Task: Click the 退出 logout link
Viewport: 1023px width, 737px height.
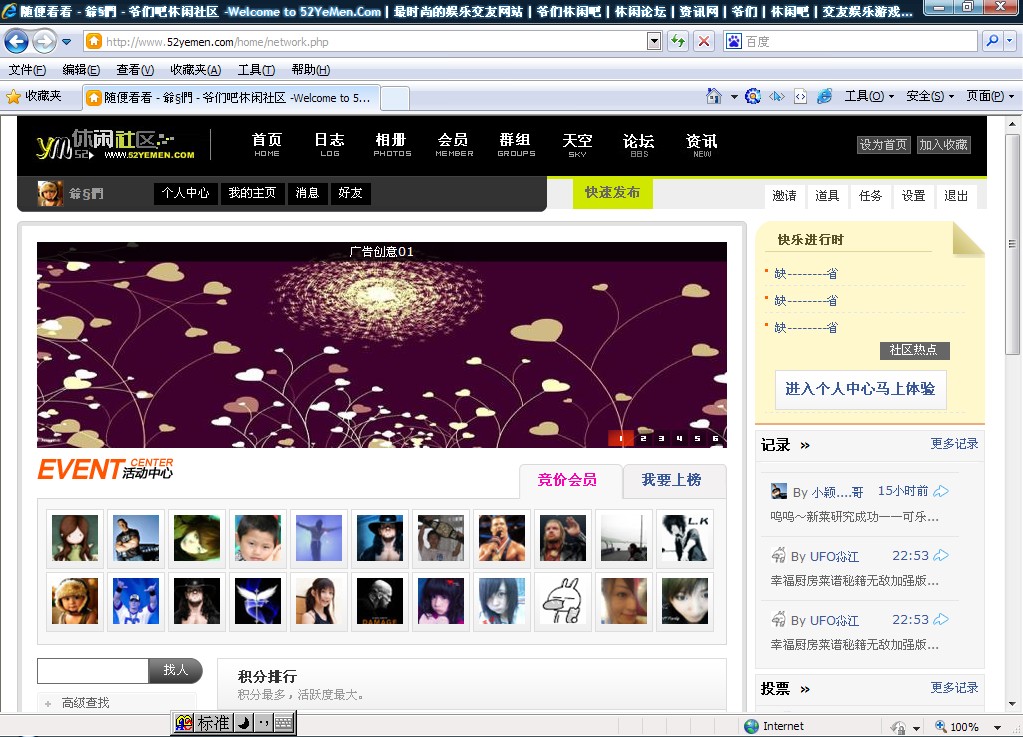Action: point(956,196)
